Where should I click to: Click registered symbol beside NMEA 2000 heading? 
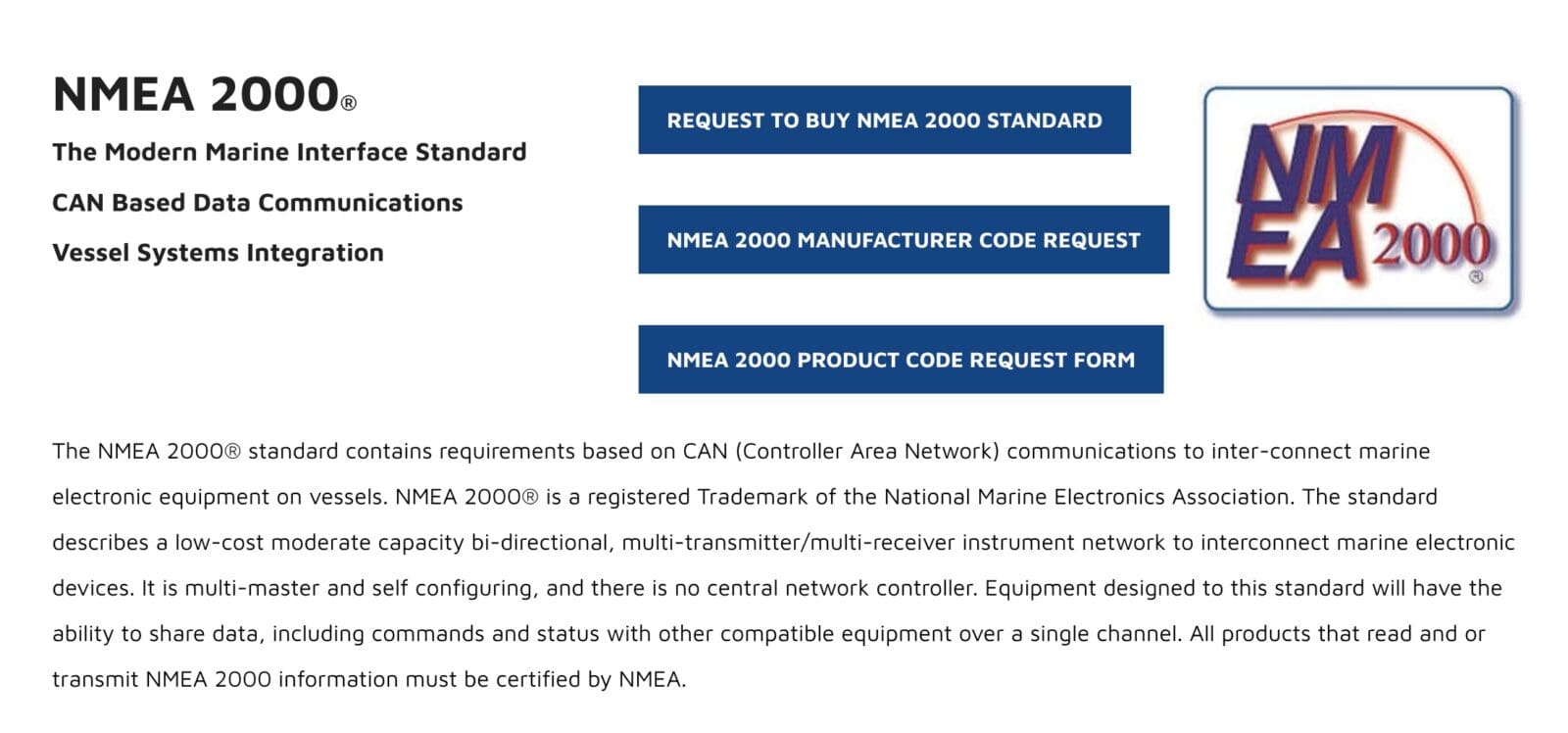(349, 103)
